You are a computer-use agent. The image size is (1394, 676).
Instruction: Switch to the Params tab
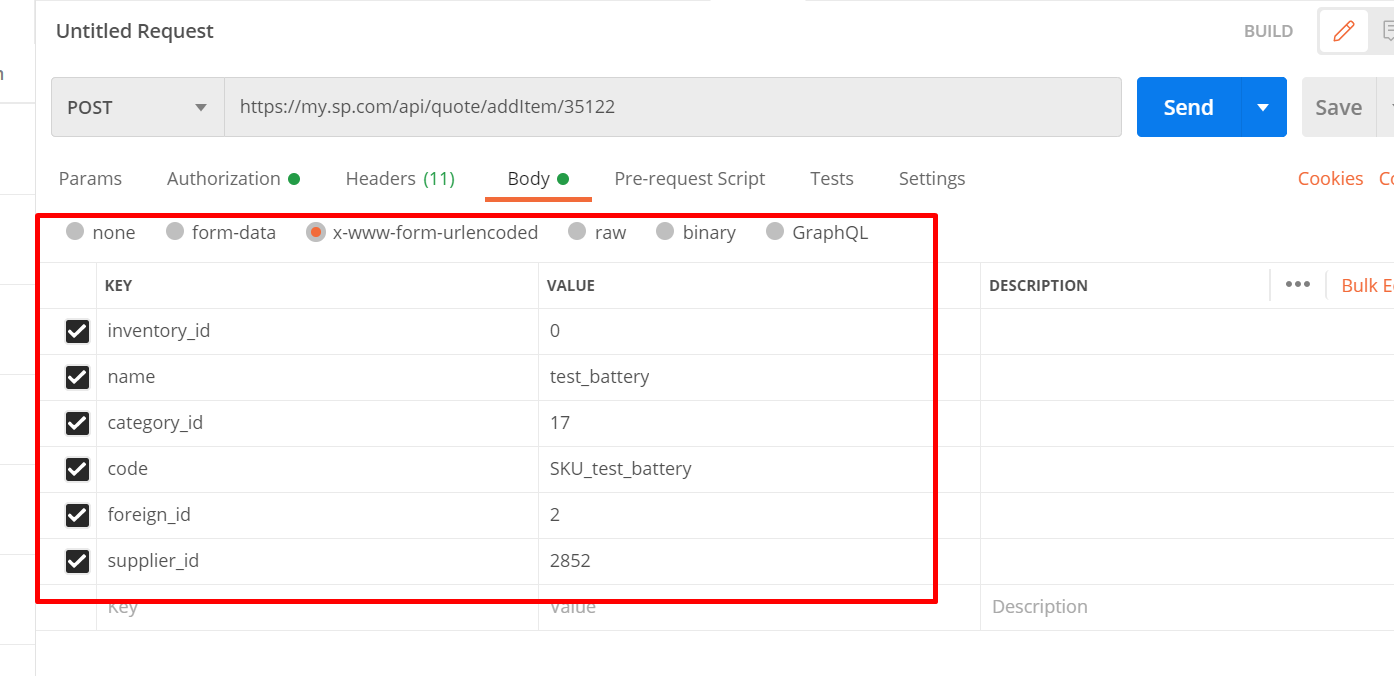pos(90,179)
